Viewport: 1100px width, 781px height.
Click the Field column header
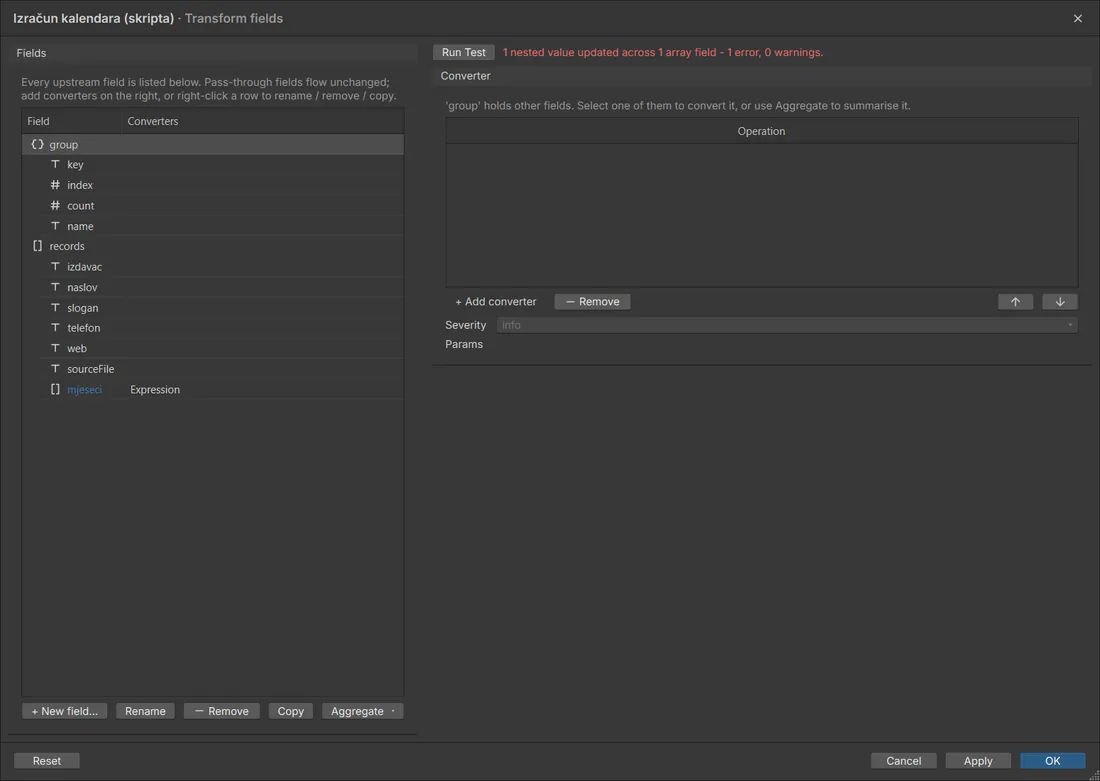coord(72,121)
